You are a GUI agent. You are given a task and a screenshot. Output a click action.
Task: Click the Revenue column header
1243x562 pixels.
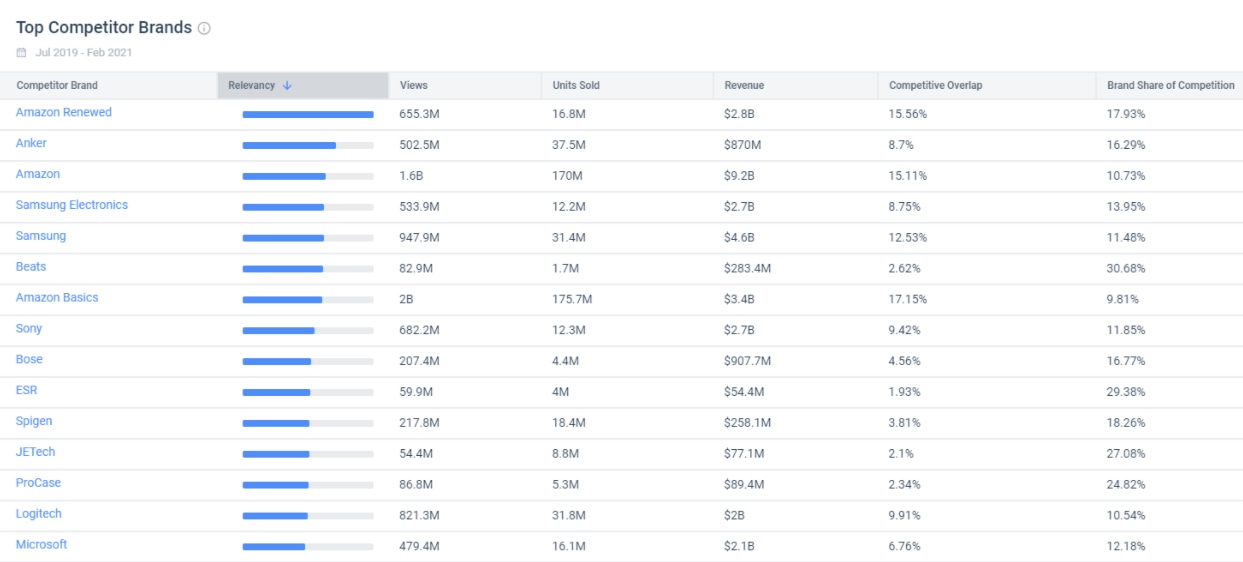[x=744, y=86]
